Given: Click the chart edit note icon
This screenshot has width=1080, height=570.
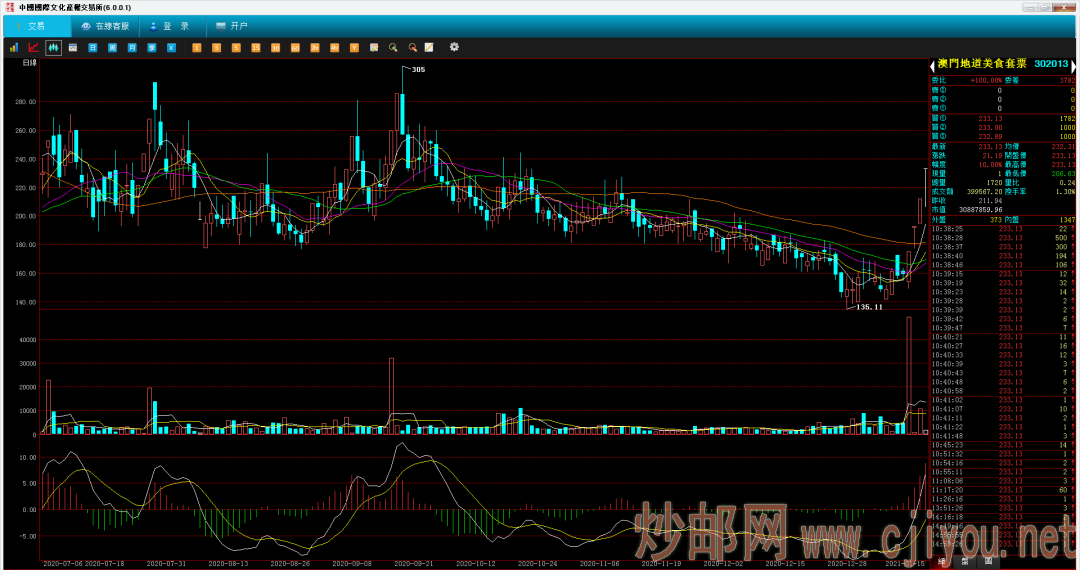Looking at the screenshot, I should [374, 48].
